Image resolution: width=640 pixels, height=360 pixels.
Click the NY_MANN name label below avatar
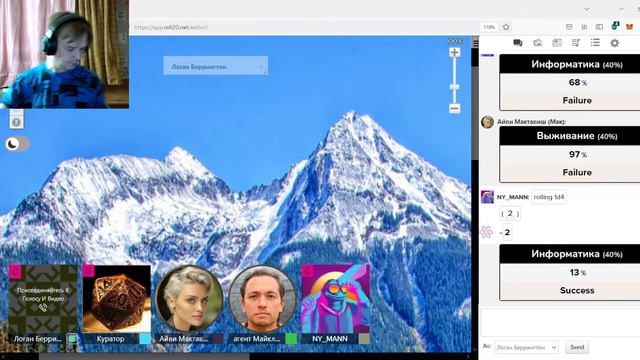coord(330,339)
